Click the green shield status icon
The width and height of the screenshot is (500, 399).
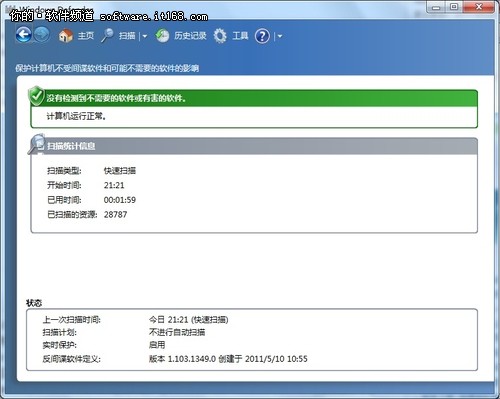pyautogui.click(x=36, y=96)
